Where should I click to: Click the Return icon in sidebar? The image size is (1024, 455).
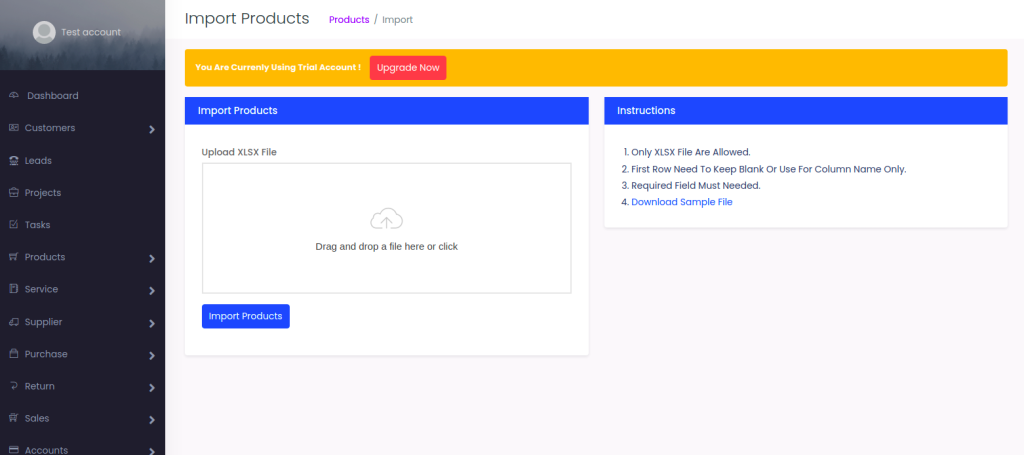pos(14,386)
